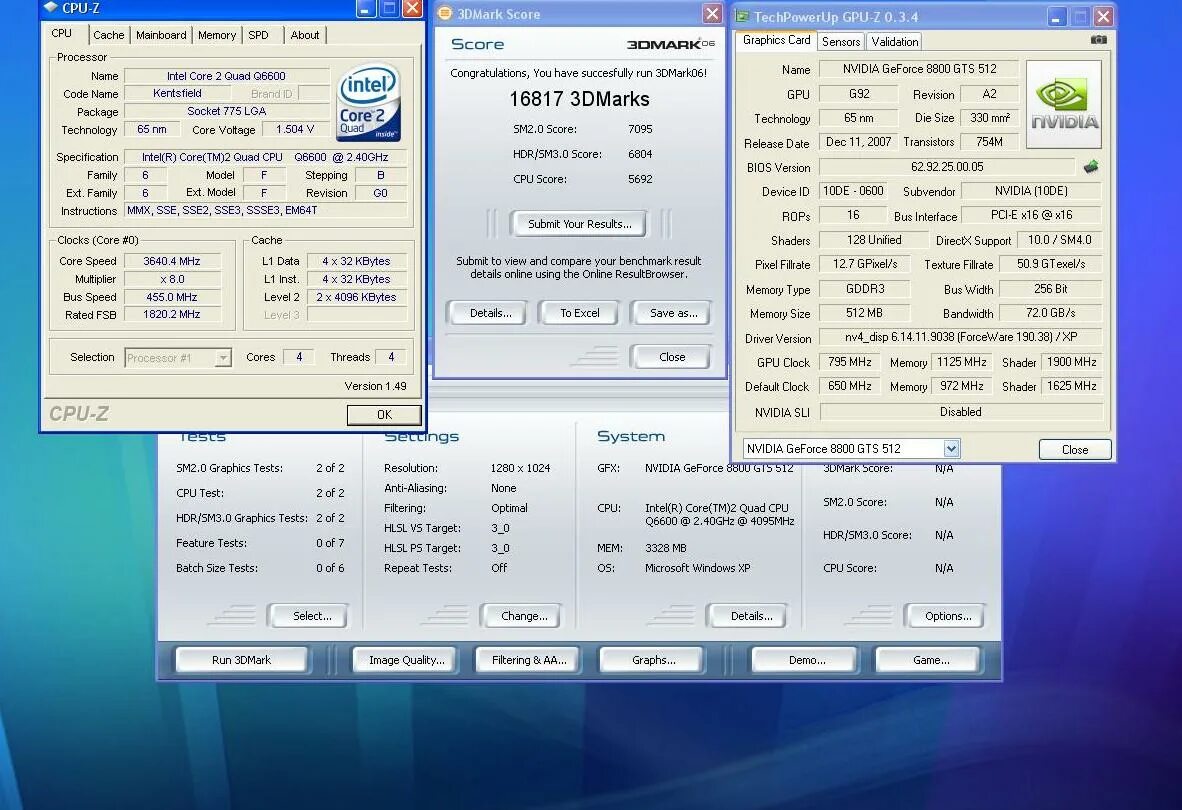1182x810 pixels.
Task: Click the GPU-Z screenshot camera icon
Action: (1098, 40)
